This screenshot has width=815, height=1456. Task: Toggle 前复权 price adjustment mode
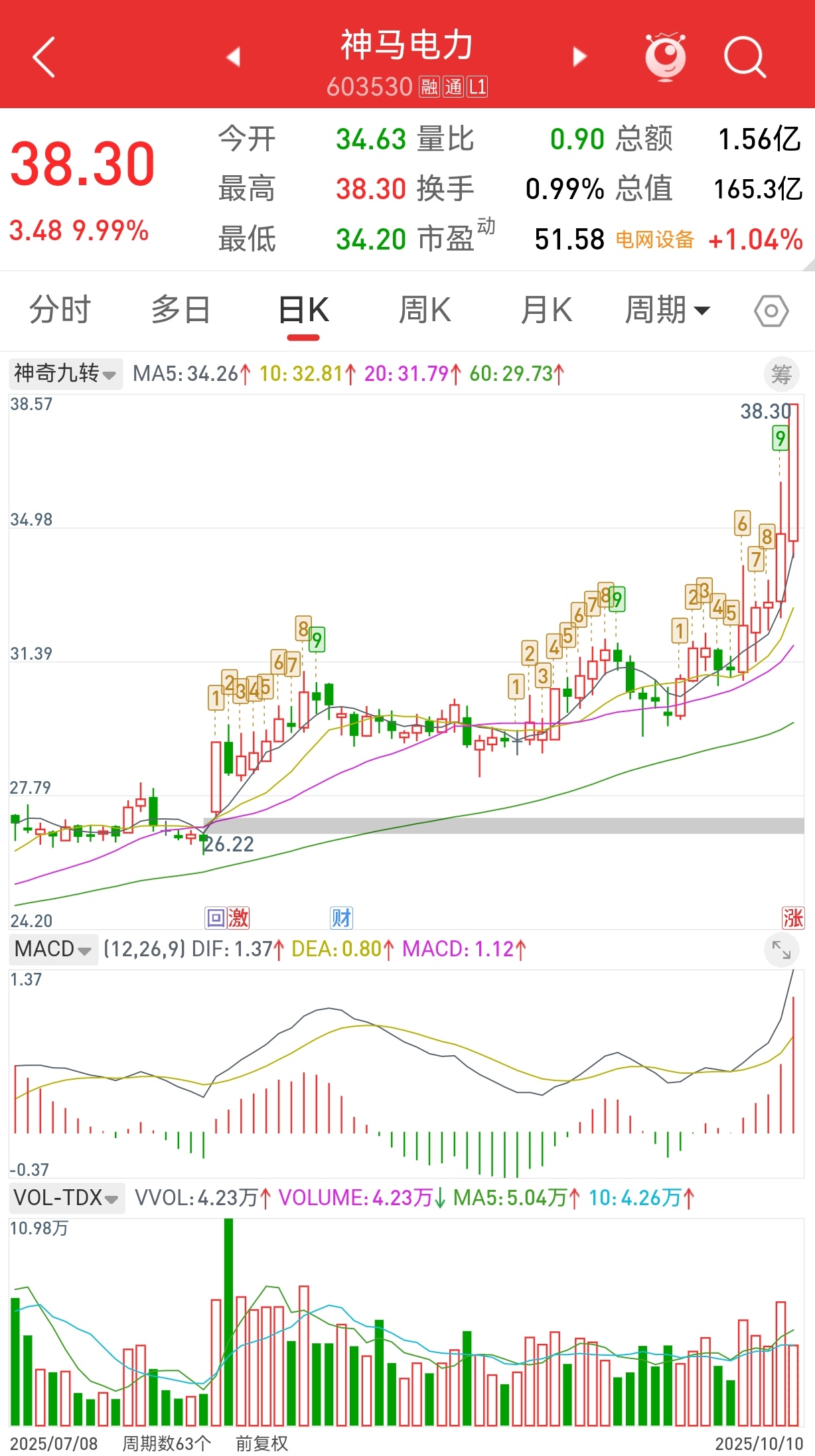261,1443
